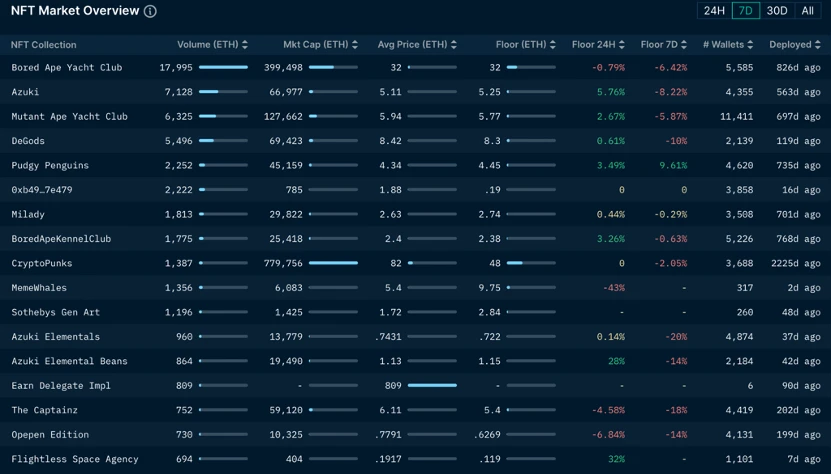
Task: Click the info icon beside NFT Market Overview
Action: pyautogui.click(x=150, y=12)
